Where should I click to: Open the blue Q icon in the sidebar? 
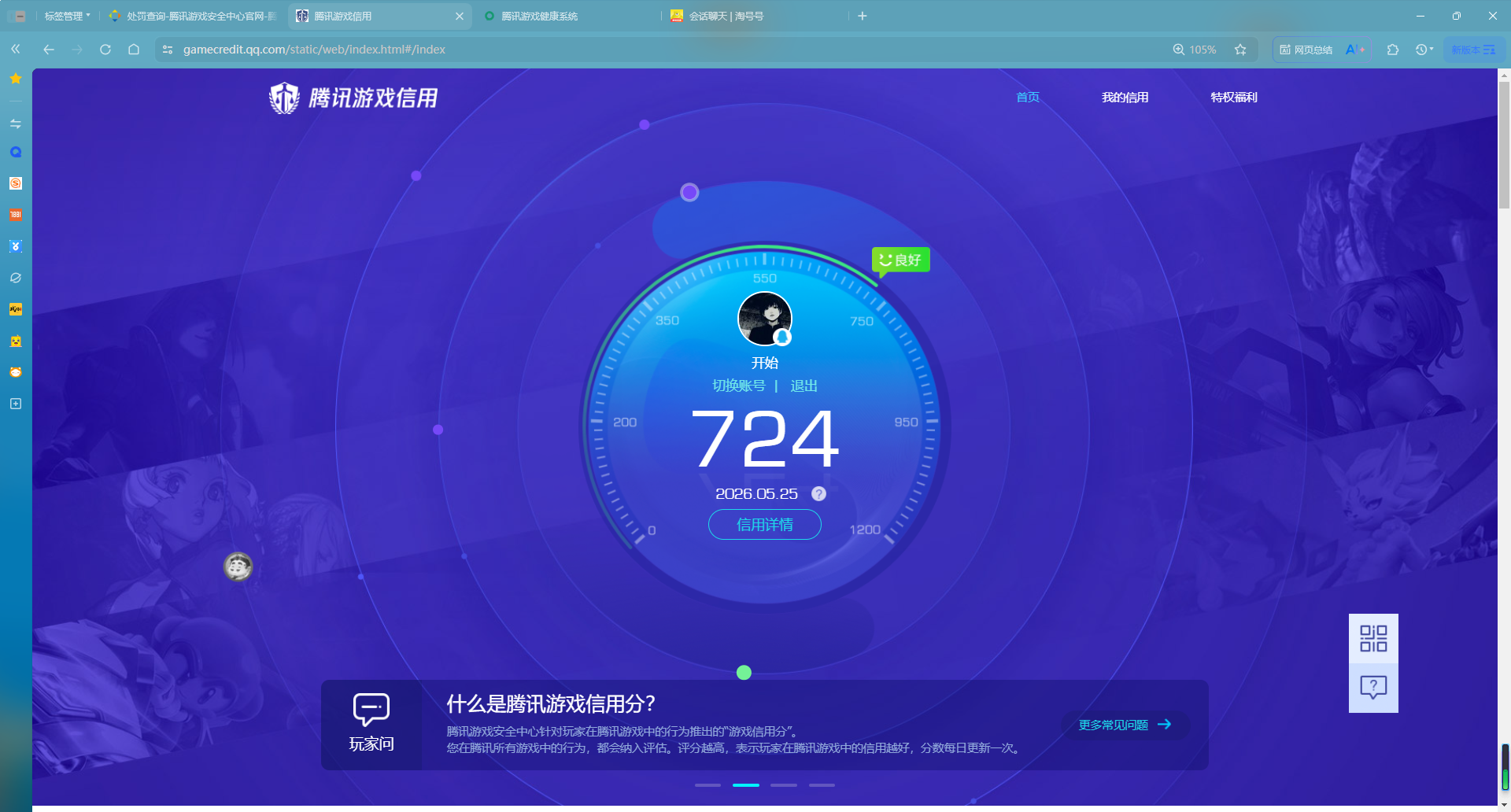[16, 153]
